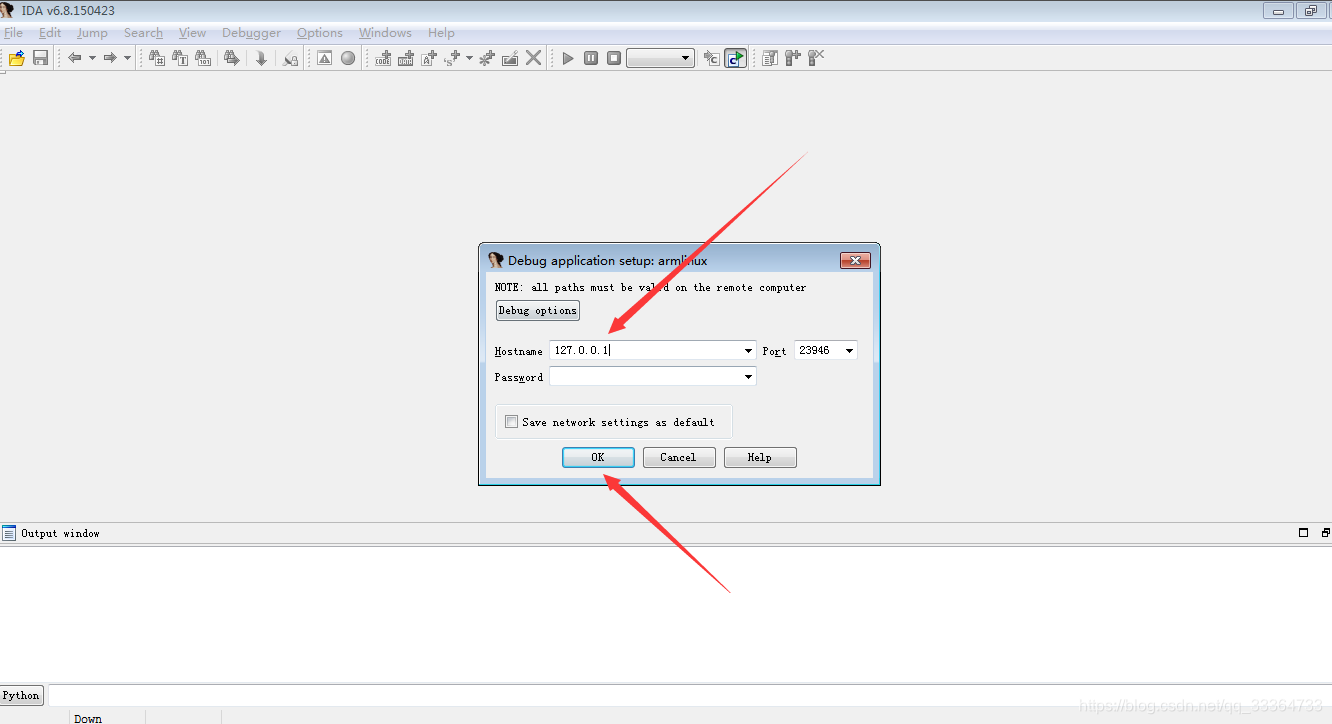
Task: Click the add CODE segment icon
Action: tap(383, 58)
